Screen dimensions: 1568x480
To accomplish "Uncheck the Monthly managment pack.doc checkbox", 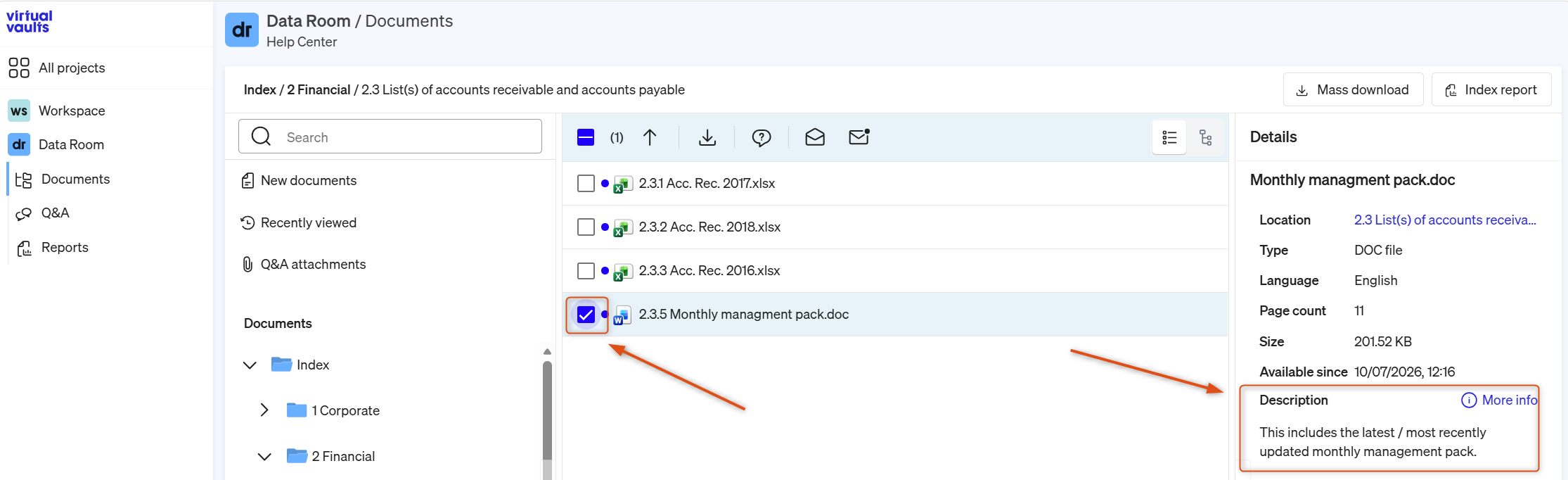I will click(x=586, y=315).
